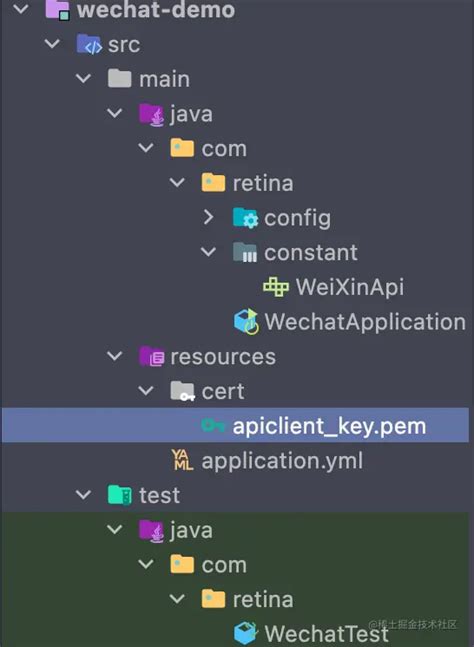This screenshot has height=647, width=474.
Task: Click the green test folder icon
Action: click(x=120, y=495)
